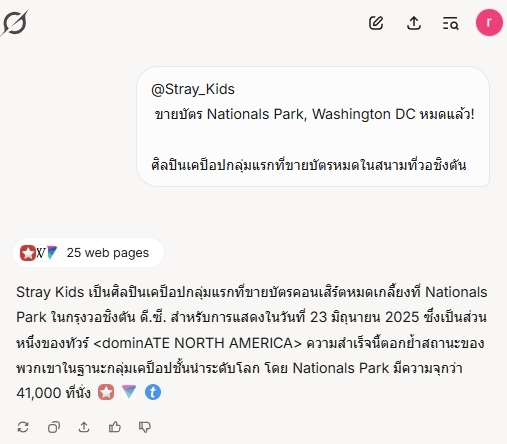Regenerate the response with the refresh icon

click(23, 427)
